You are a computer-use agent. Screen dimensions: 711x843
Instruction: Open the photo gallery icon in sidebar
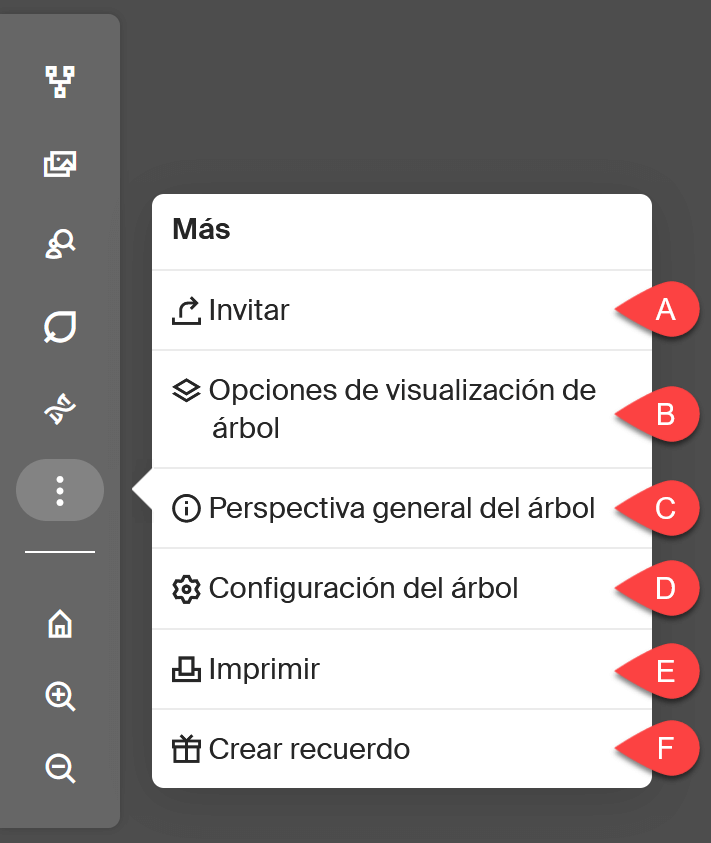click(x=60, y=163)
